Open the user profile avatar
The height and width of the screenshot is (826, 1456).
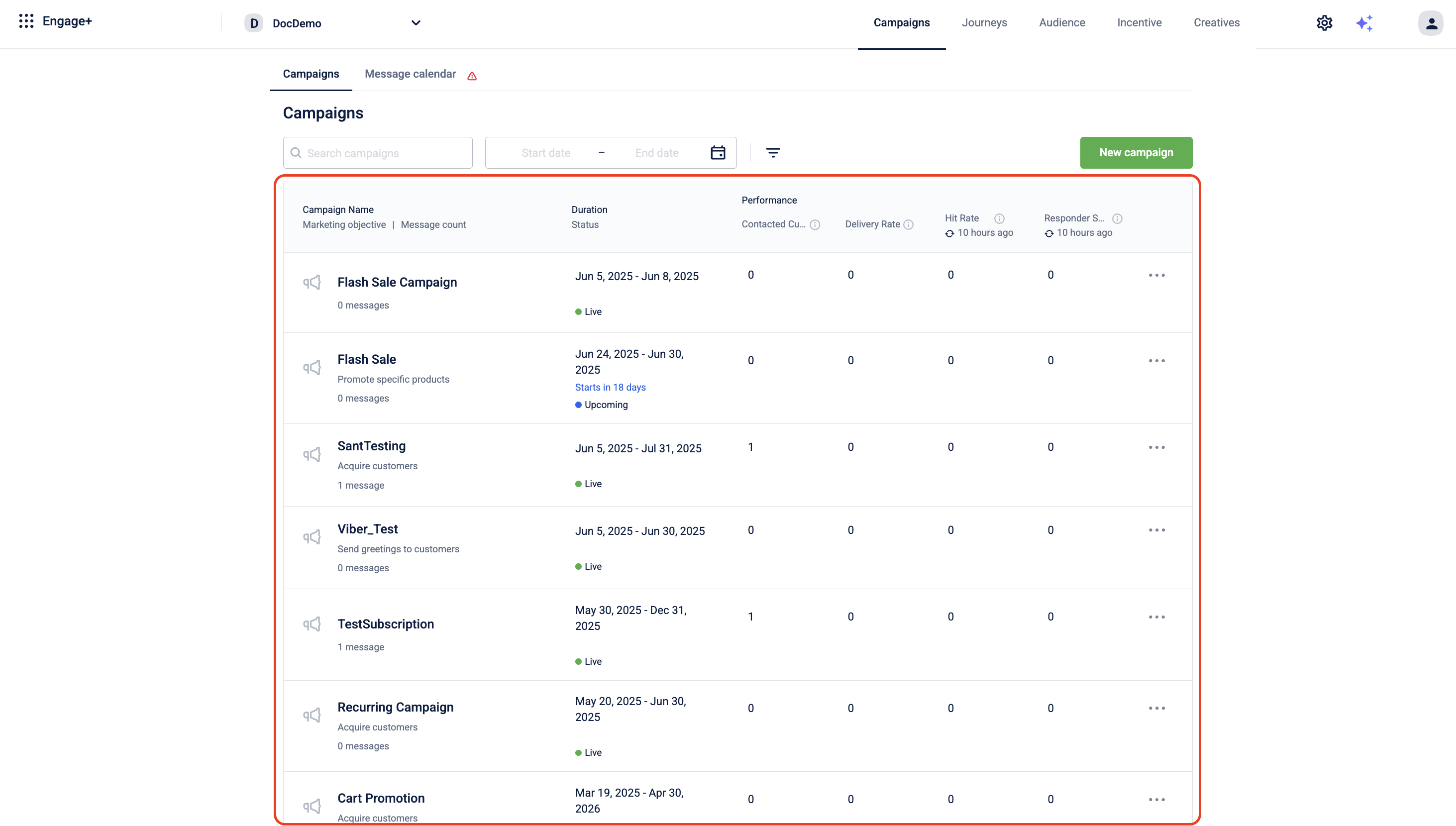pos(1431,23)
